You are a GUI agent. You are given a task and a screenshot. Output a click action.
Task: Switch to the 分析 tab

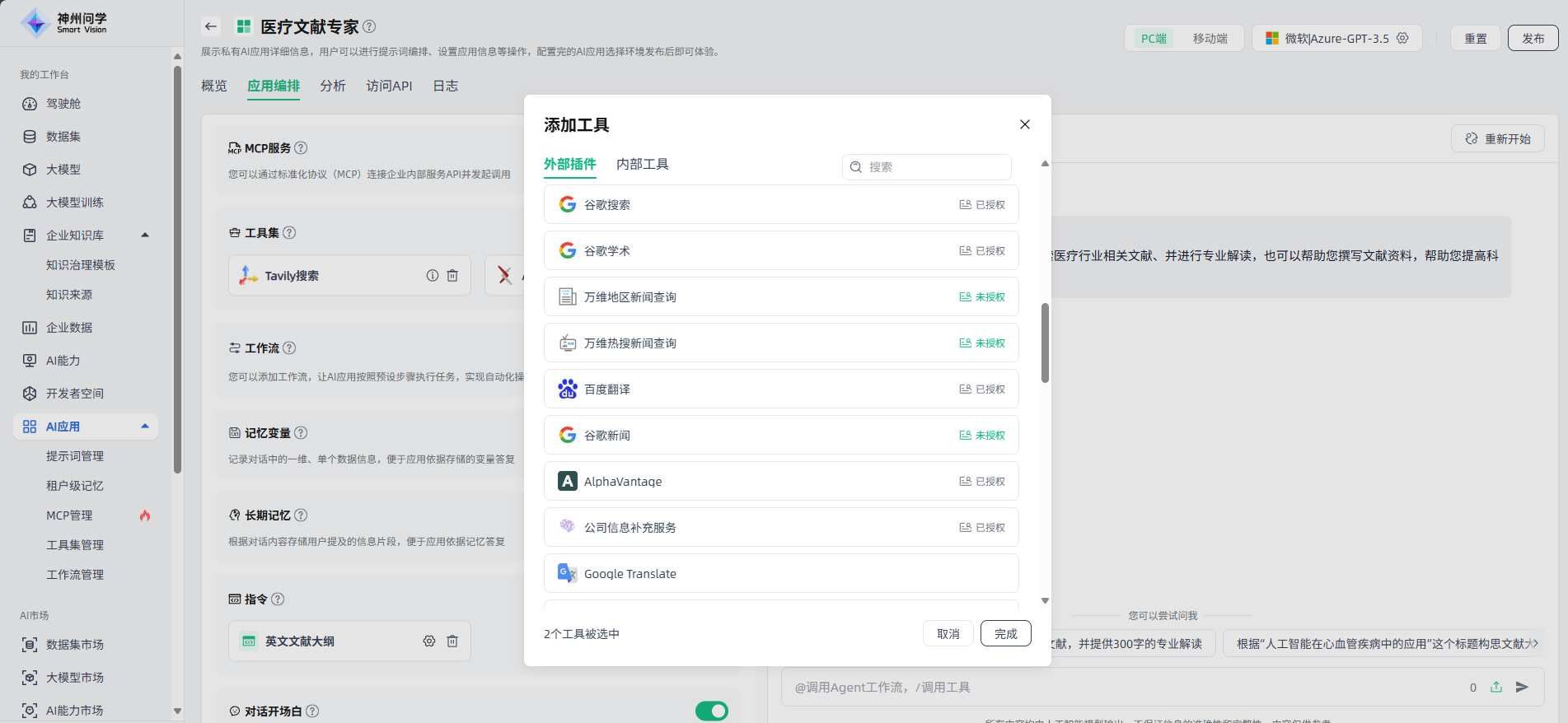pyautogui.click(x=333, y=86)
